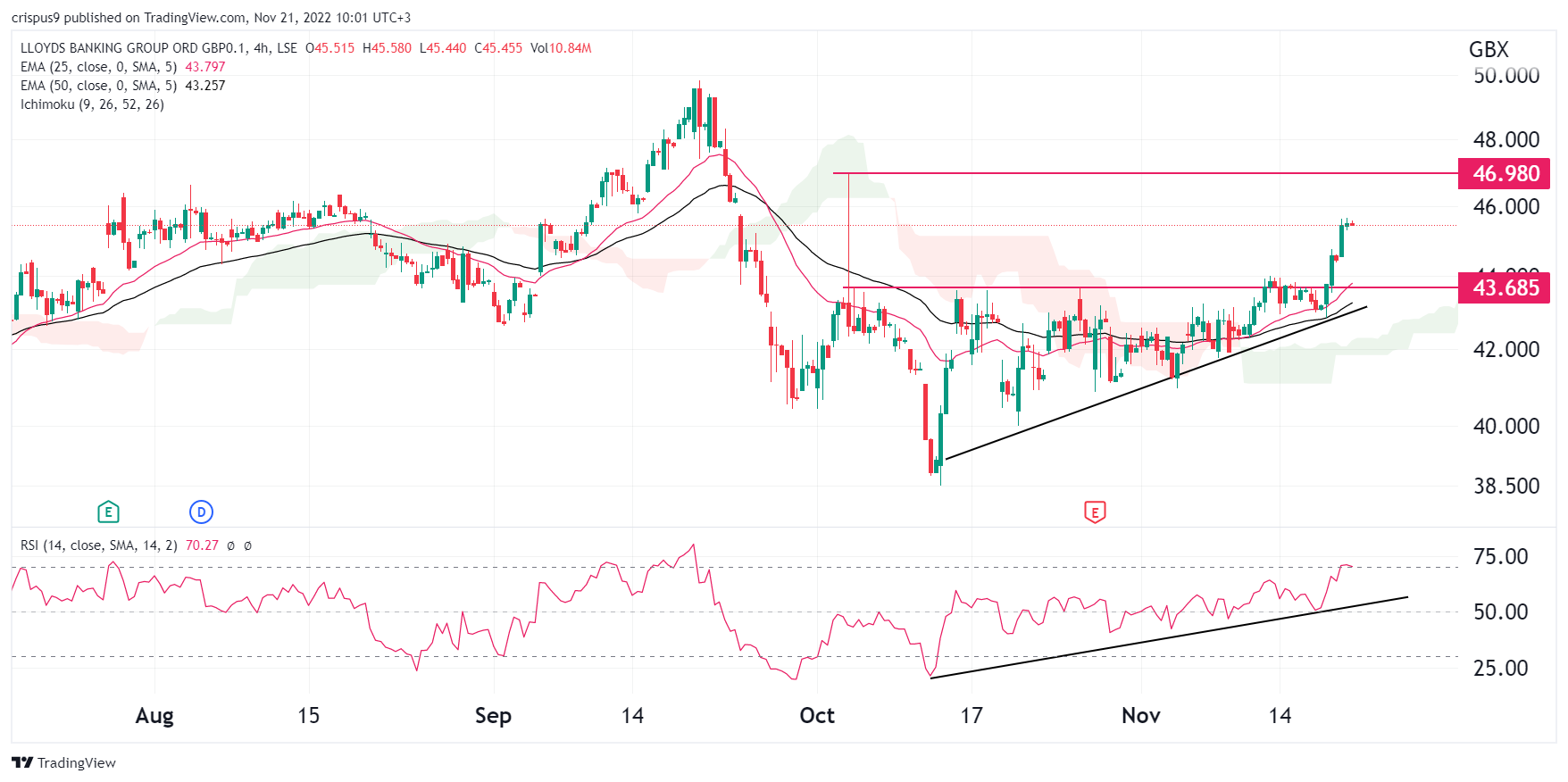1568x782 pixels.
Task: Click the Sep label on date axis
Action: (493, 716)
